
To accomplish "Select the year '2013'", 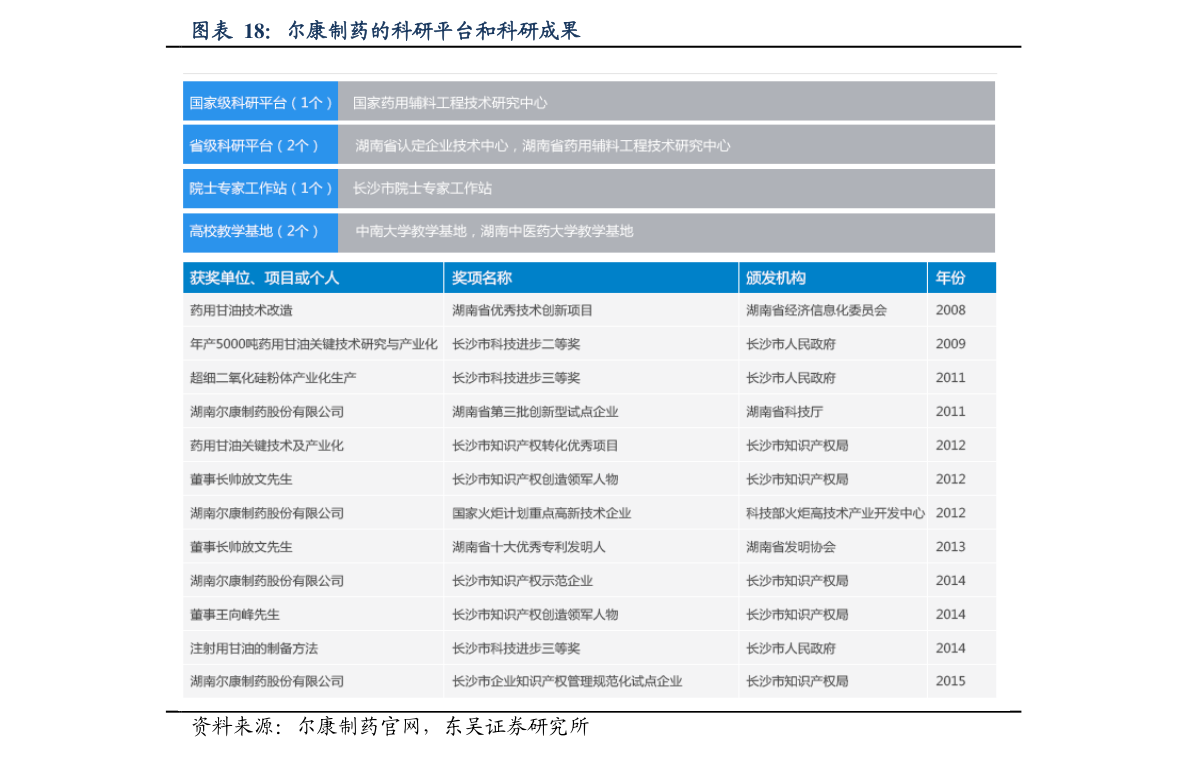I will (x=950, y=547).
